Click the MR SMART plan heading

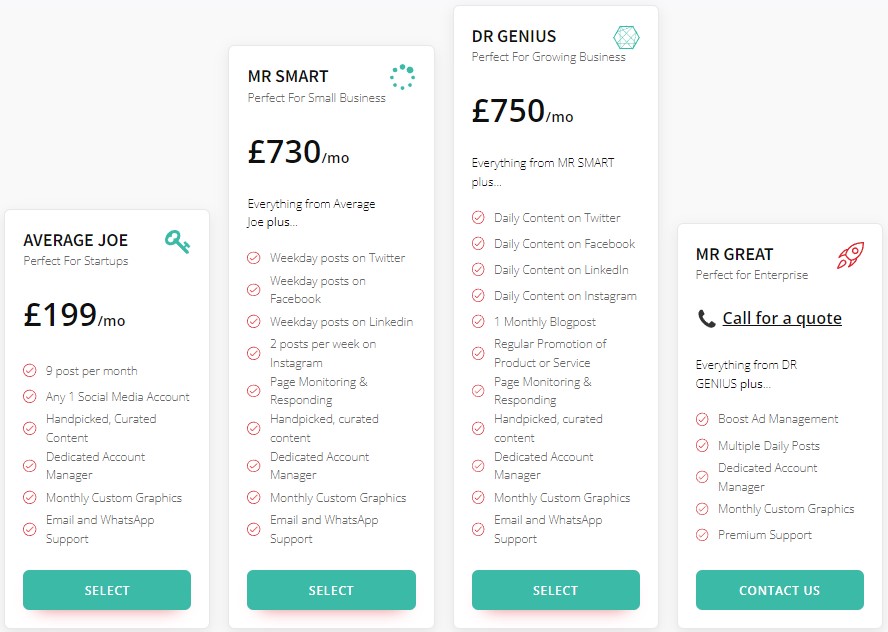tap(288, 76)
